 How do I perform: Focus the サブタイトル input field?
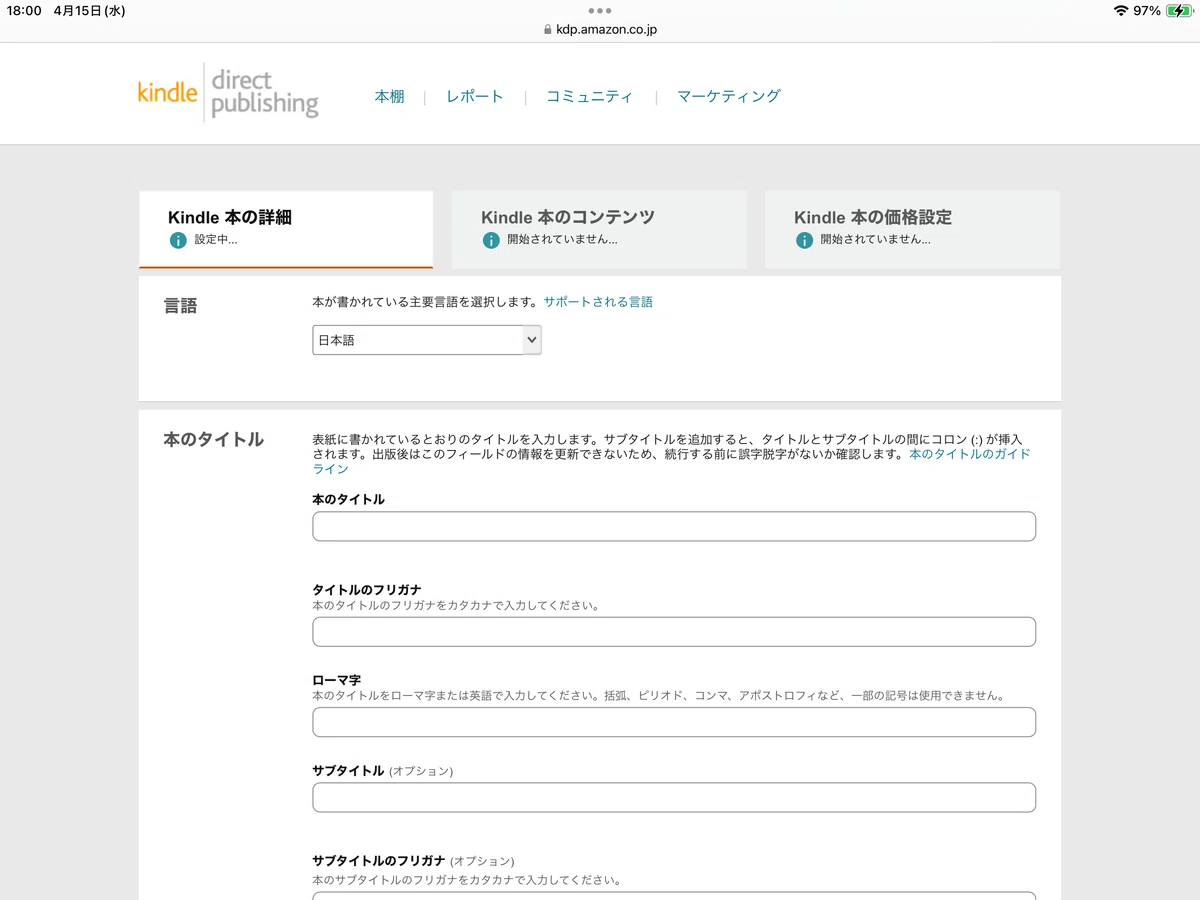(674, 797)
